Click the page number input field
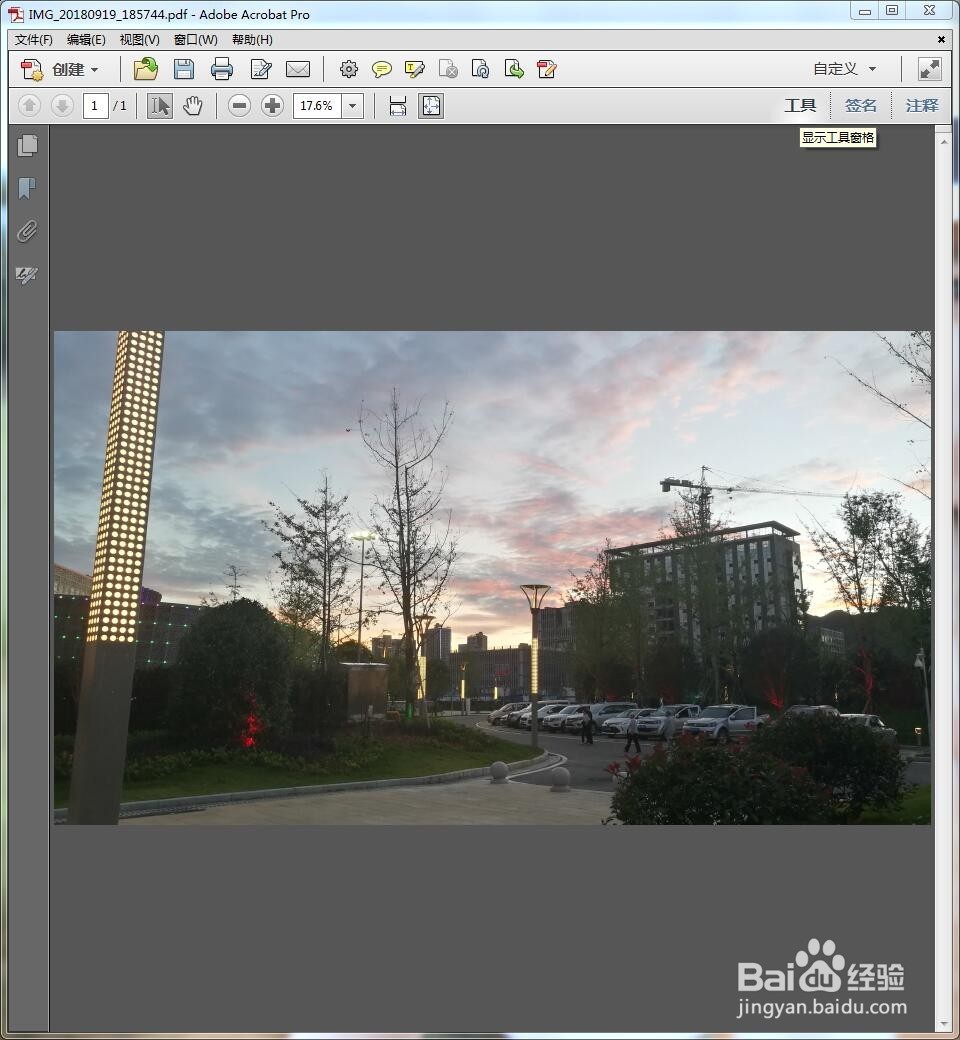Screen dimensions: 960x1040 95,104
